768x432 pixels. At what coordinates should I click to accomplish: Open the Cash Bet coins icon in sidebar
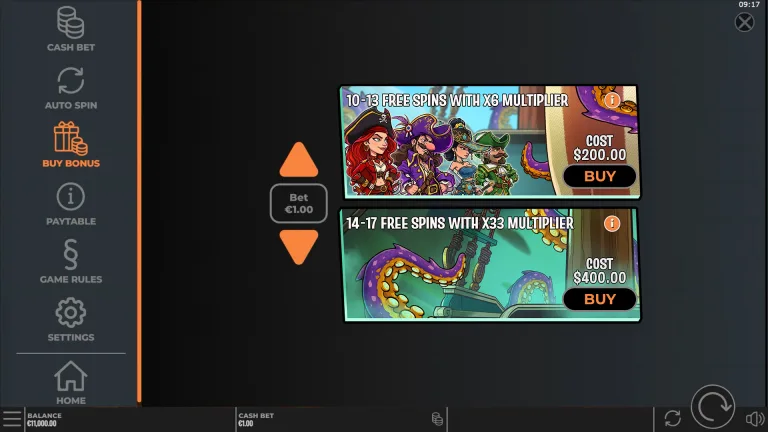[x=71, y=22]
